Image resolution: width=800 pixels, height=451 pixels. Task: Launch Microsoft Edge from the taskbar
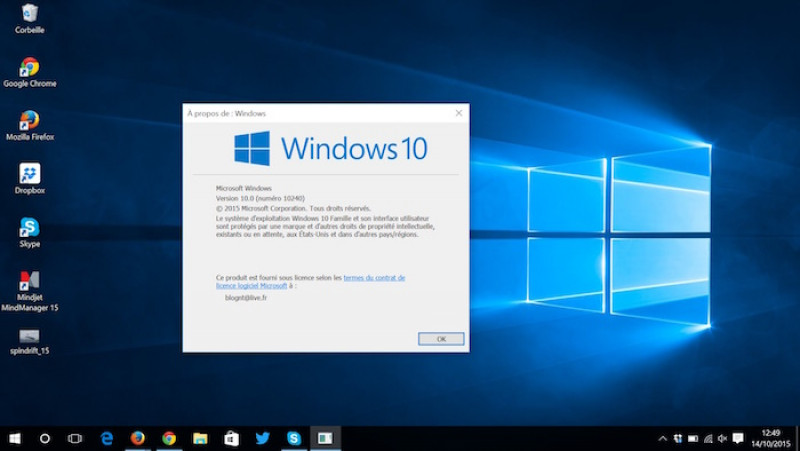(x=107, y=438)
